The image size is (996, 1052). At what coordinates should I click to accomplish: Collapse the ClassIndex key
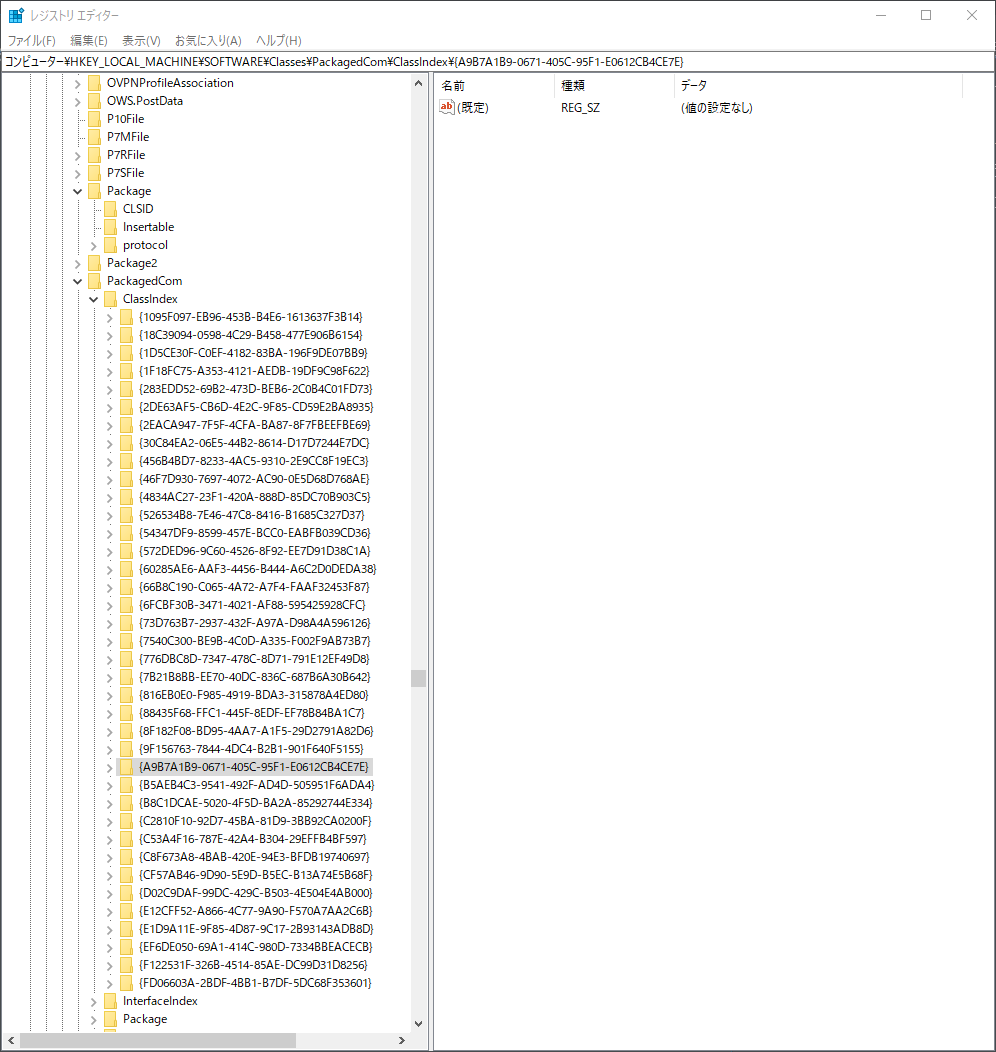93,300
